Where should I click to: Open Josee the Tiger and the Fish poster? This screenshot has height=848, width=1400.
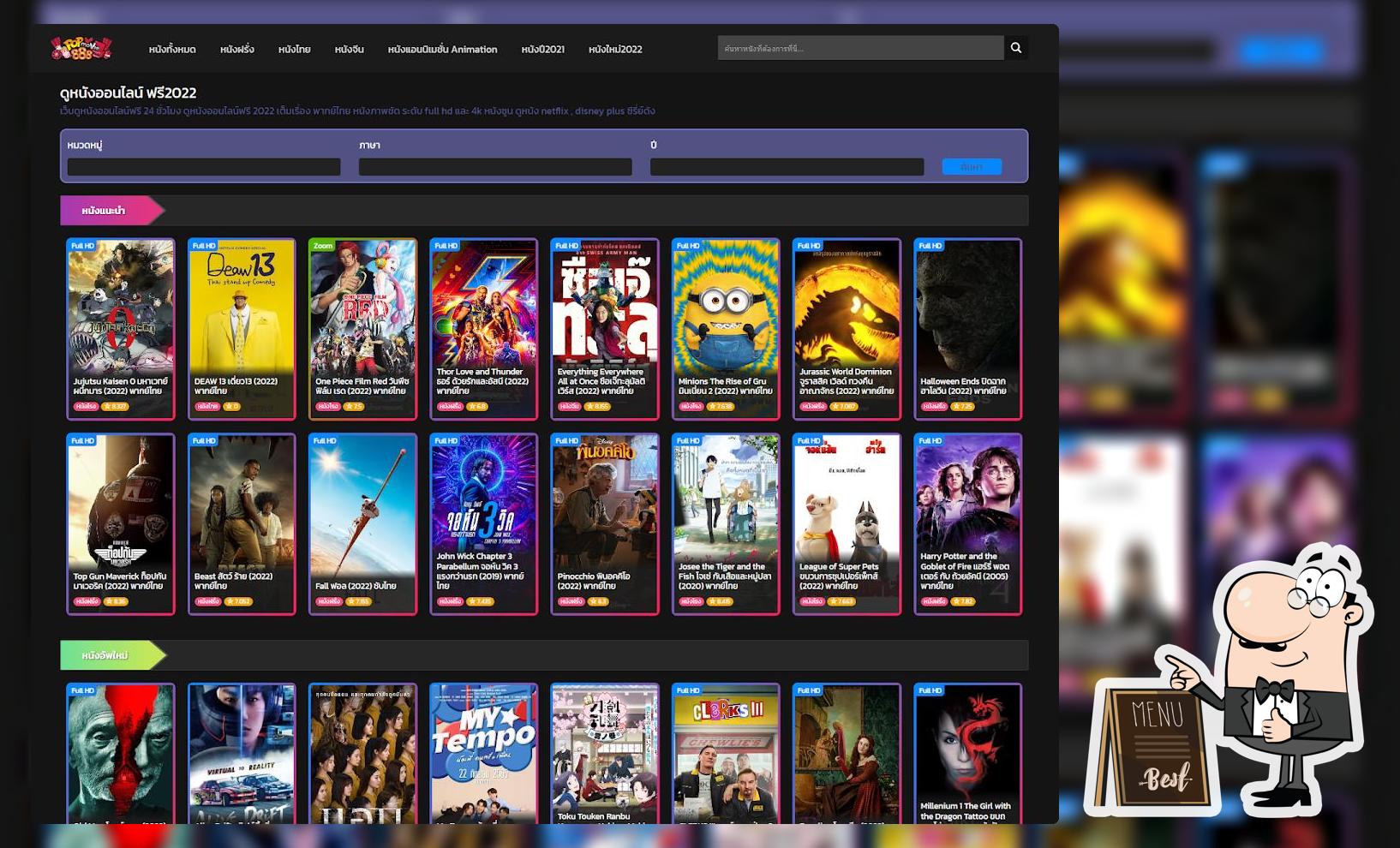tap(726, 524)
